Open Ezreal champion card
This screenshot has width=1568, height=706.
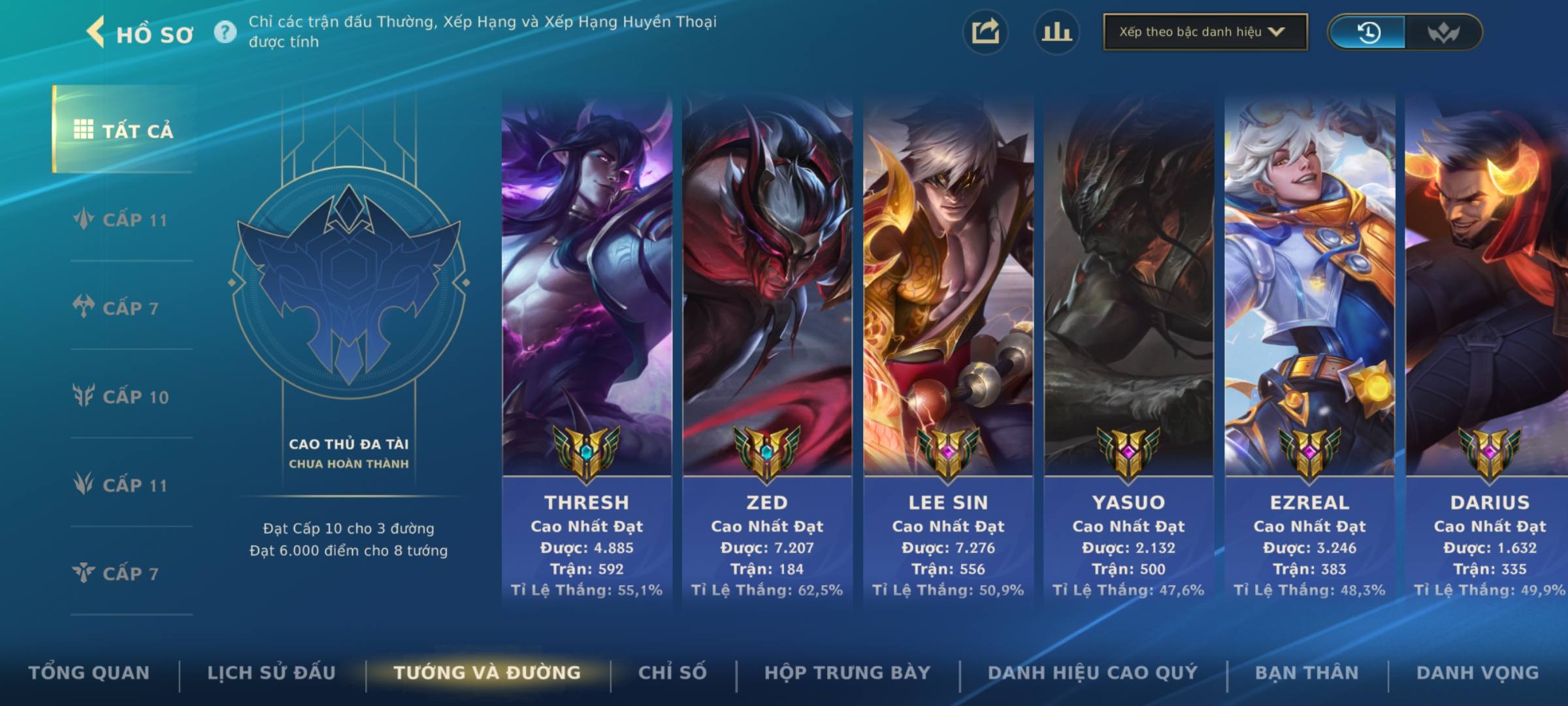tap(1309, 350)
